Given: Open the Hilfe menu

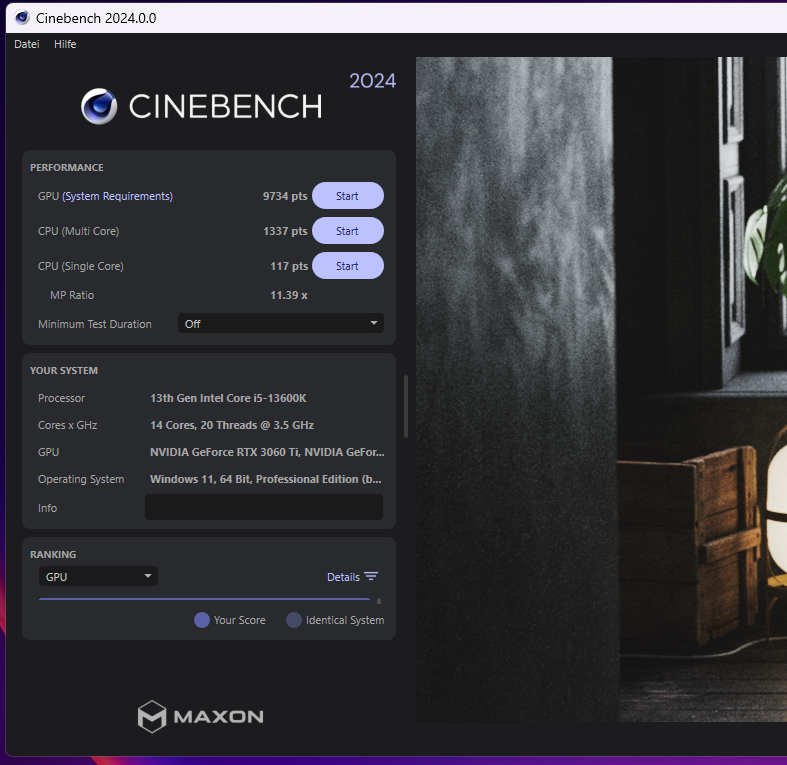Looking at the screenshot, I should pyautogui.click(x=65, y=44).
